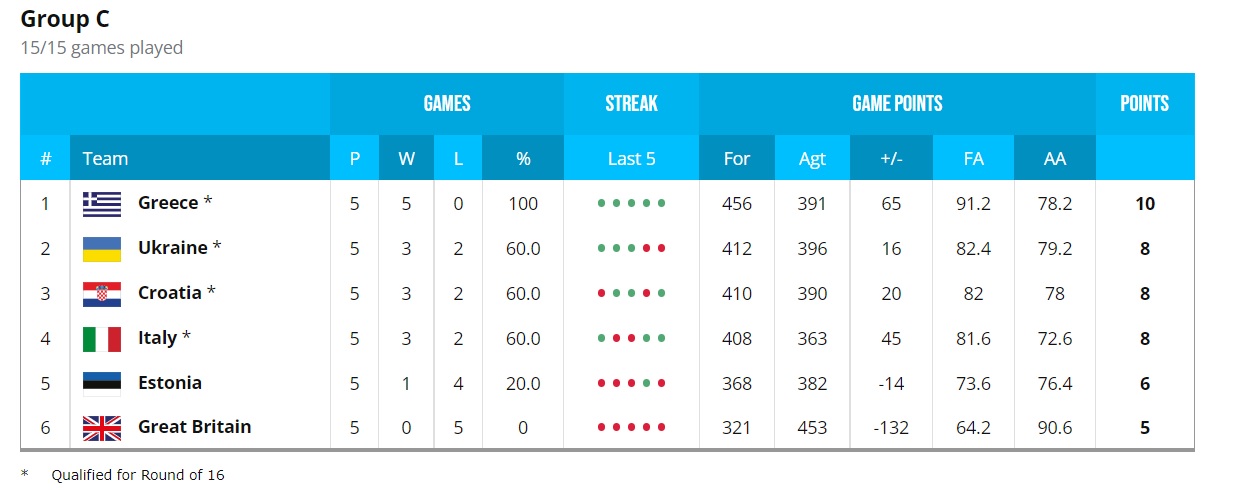Click the Team column header
The image size is (1239, 490).
(x=105, y=158)
